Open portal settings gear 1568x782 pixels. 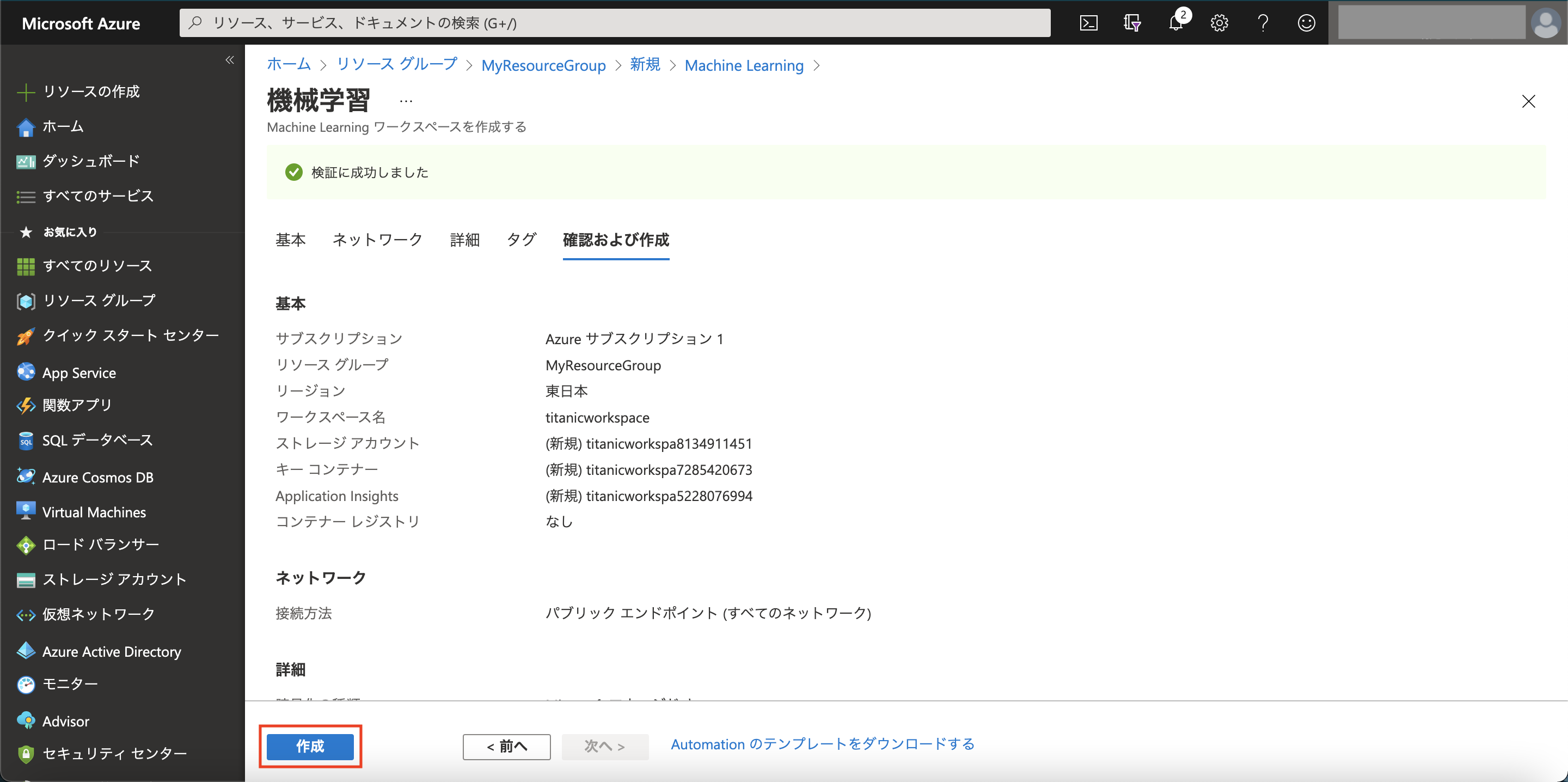pos(1219,22)
